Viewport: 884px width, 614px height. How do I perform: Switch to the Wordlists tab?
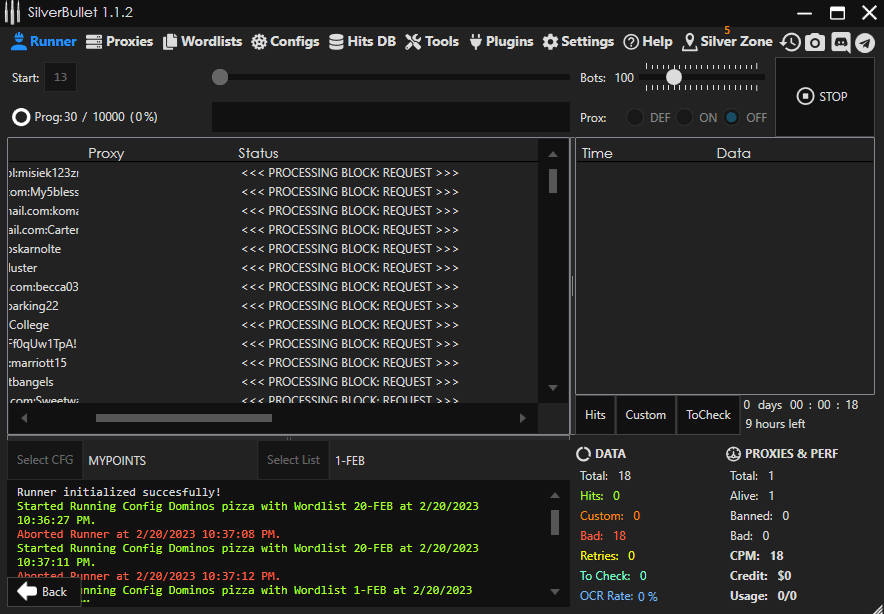coord(203,42)
